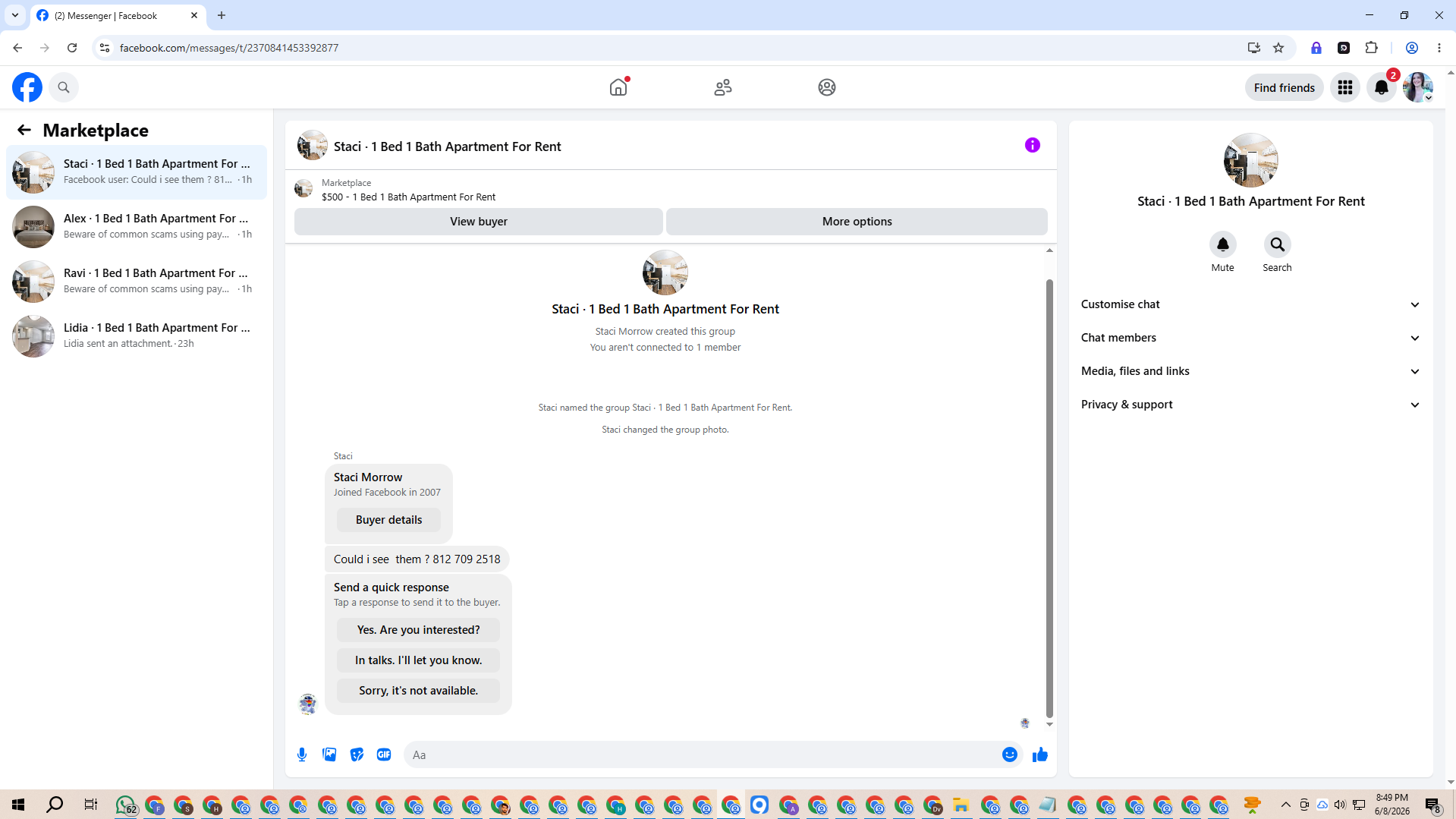Toggle conversation information panel icon
The image size is (1456, 819).
(1033, 145)
